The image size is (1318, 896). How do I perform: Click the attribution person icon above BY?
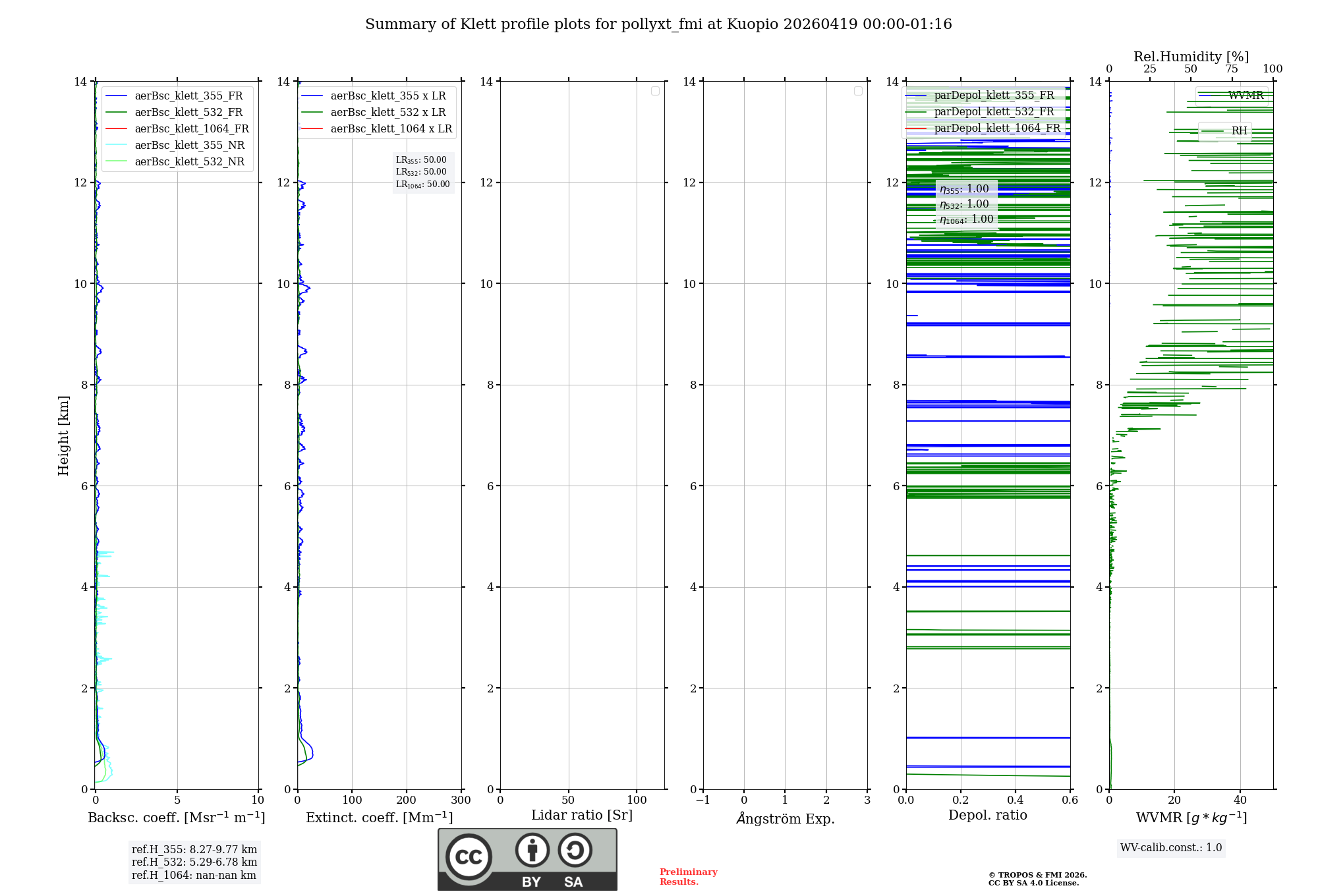tap(532, 850)
